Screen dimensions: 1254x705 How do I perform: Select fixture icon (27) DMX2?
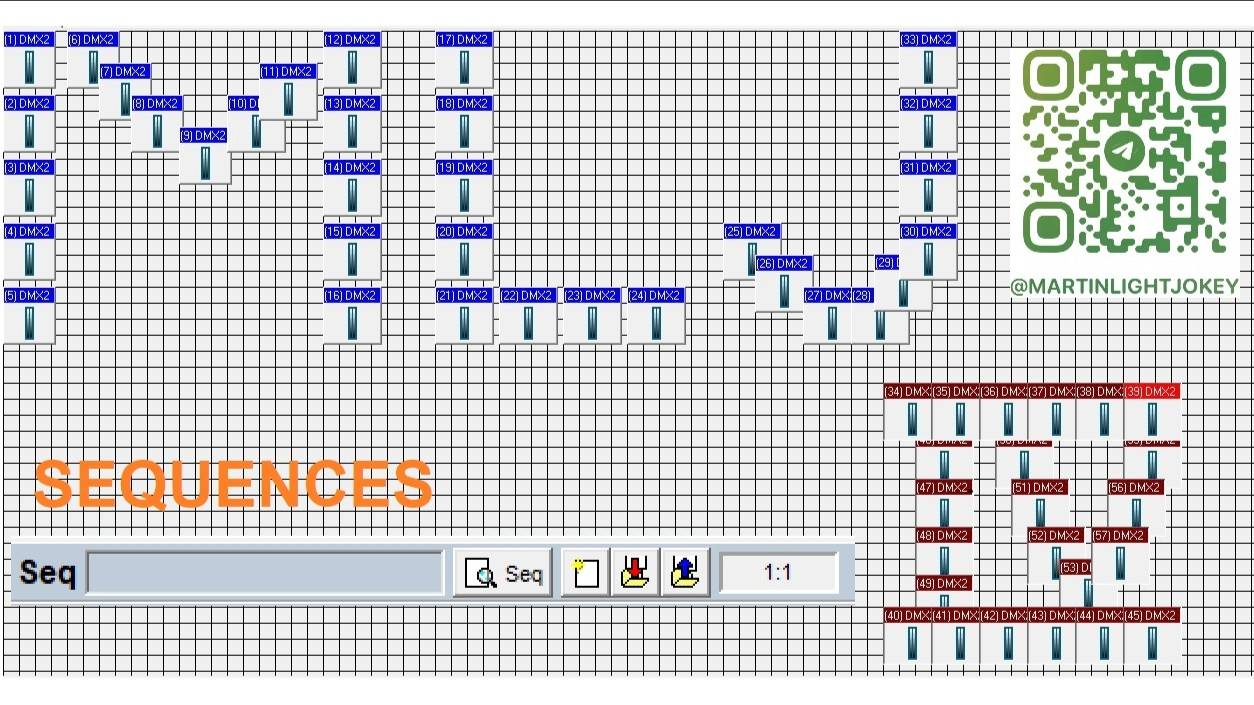[828, 316]
